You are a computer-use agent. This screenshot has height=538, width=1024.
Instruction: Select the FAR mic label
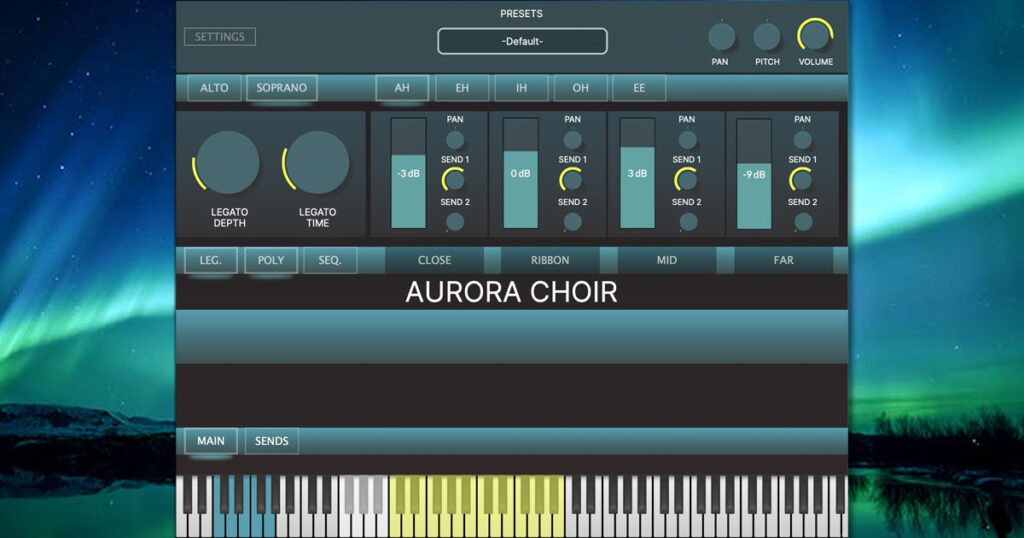coord(783,260)
